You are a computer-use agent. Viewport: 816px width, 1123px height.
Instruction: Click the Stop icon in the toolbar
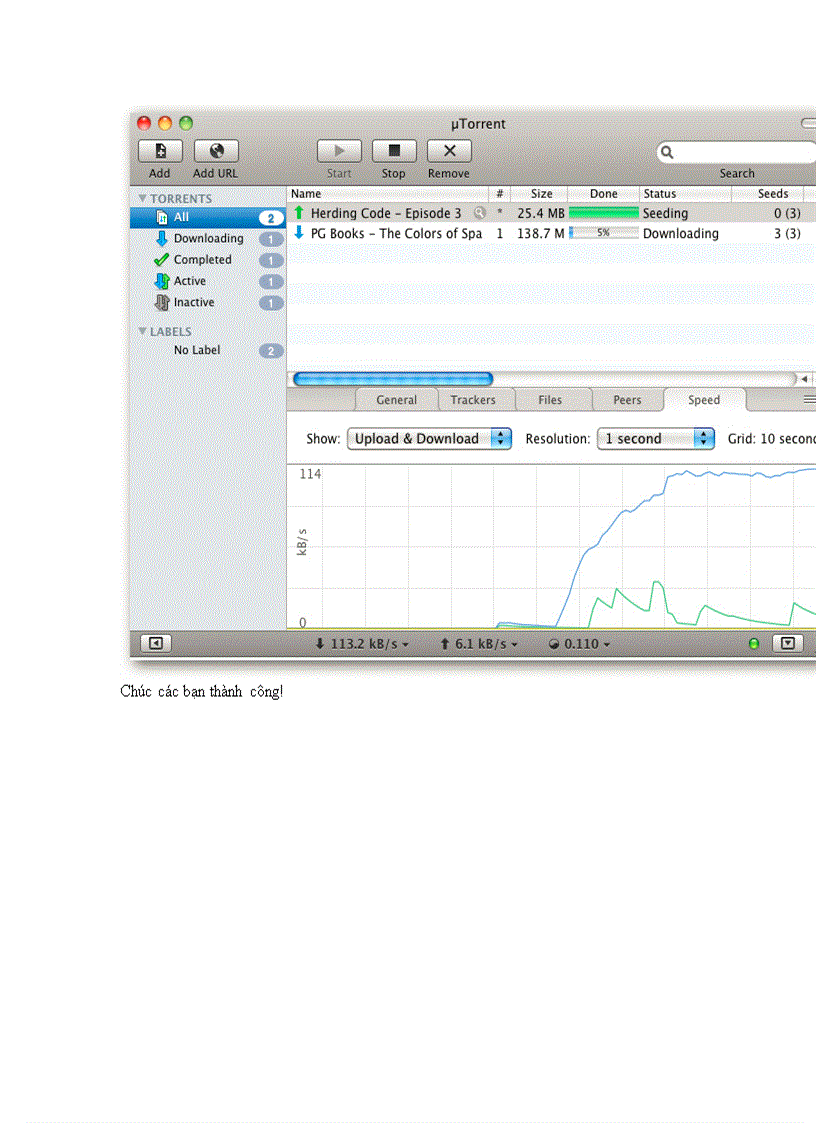[393, 151]
